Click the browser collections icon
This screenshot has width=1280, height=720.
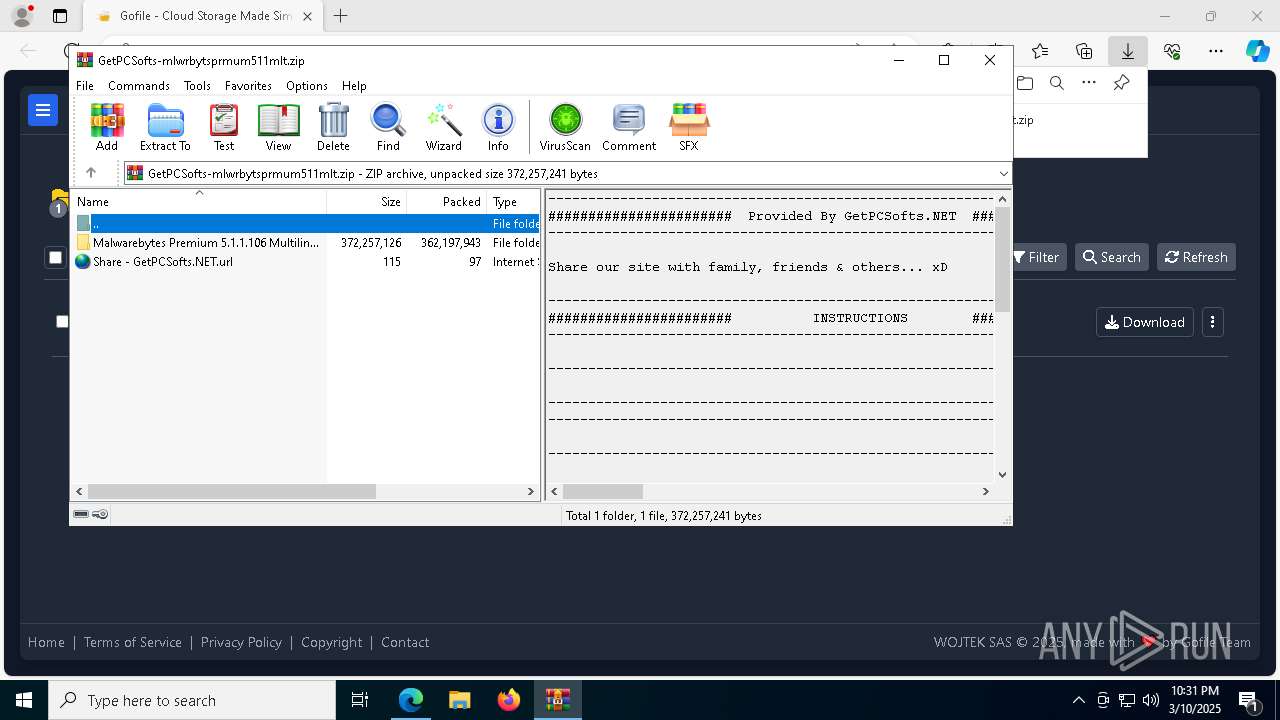1084,51
